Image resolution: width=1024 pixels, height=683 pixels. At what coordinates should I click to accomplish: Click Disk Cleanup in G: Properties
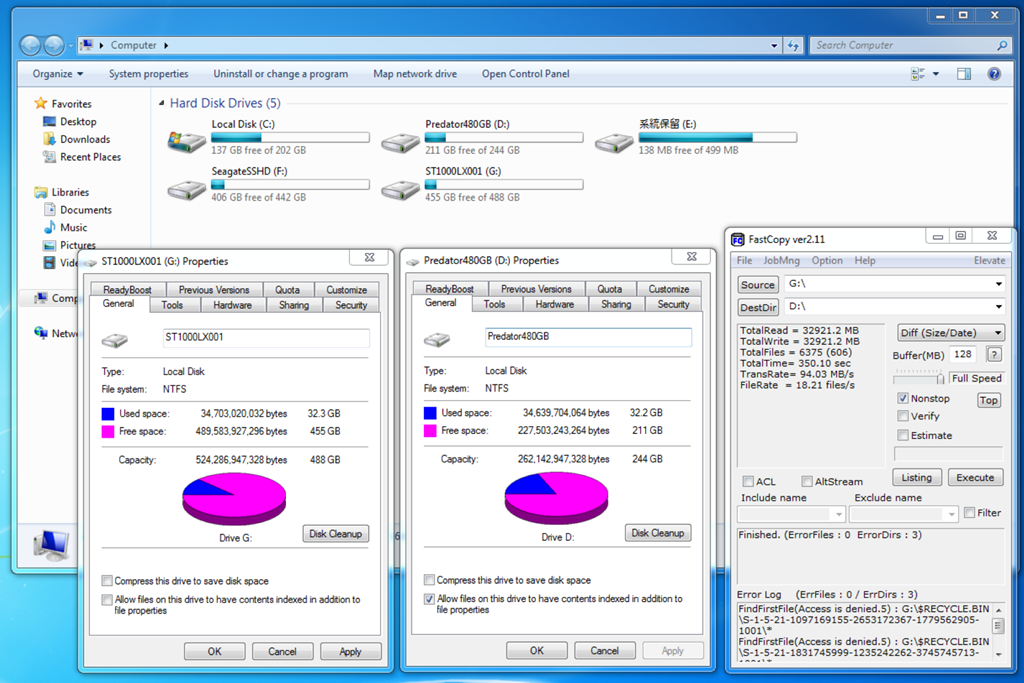click(336, 534)
